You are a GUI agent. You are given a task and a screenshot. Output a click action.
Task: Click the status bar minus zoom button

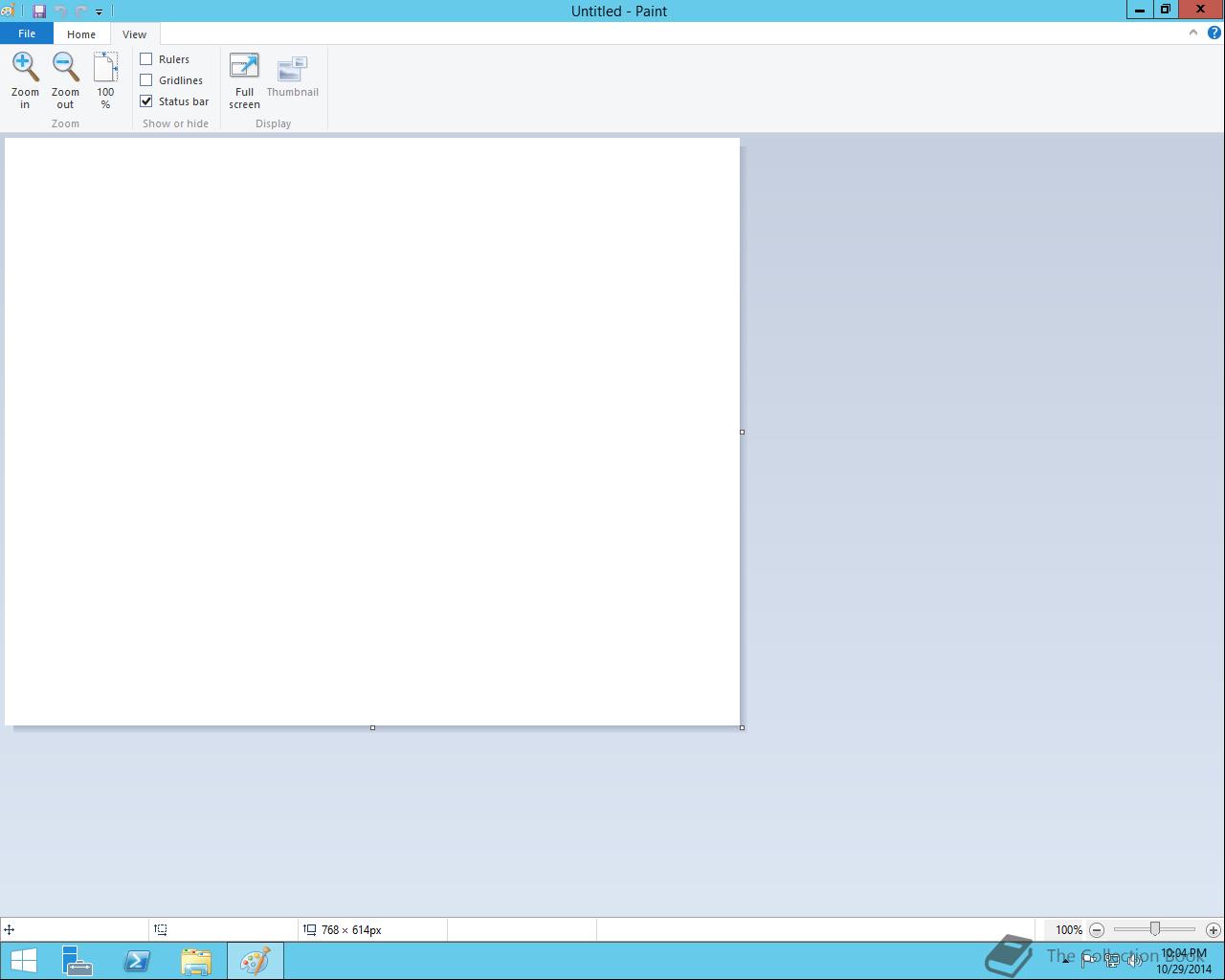pos(1097,930)
